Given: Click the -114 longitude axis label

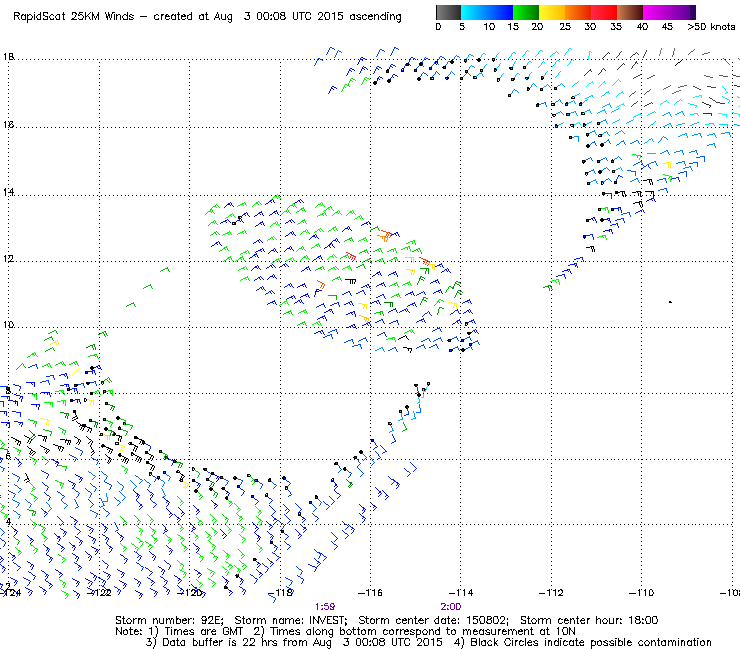Looking at the screenshot, I should tap(461, 593).
